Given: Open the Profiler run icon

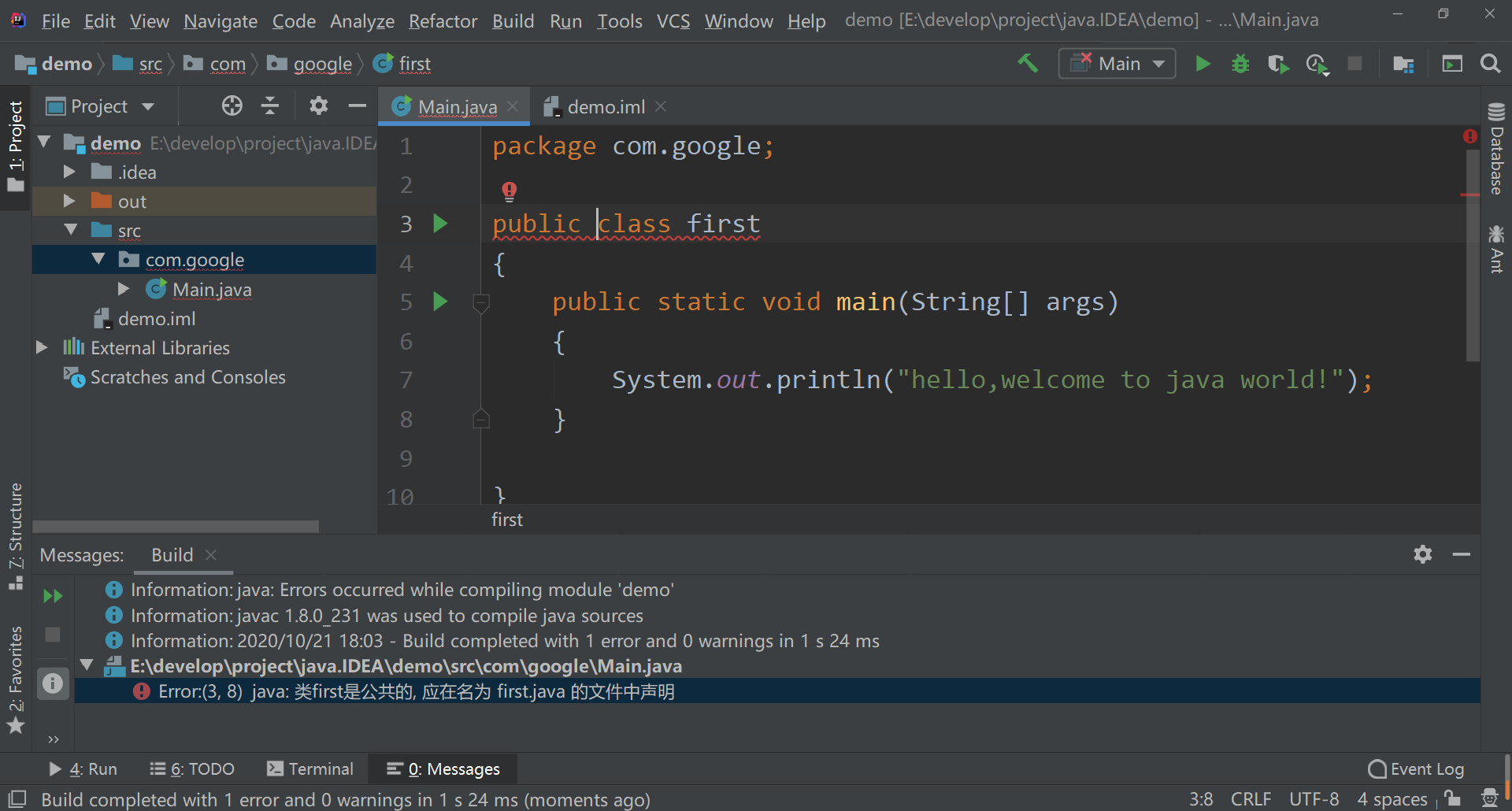Looking at the screenshot, I should [1317, 64].
